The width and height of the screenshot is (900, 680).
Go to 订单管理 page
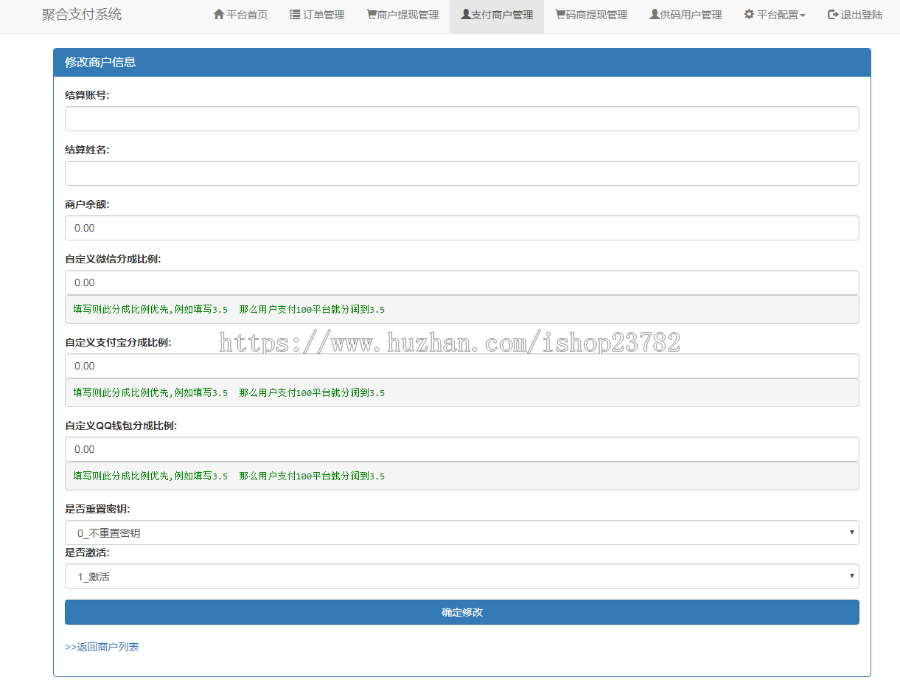pos(317,15)
